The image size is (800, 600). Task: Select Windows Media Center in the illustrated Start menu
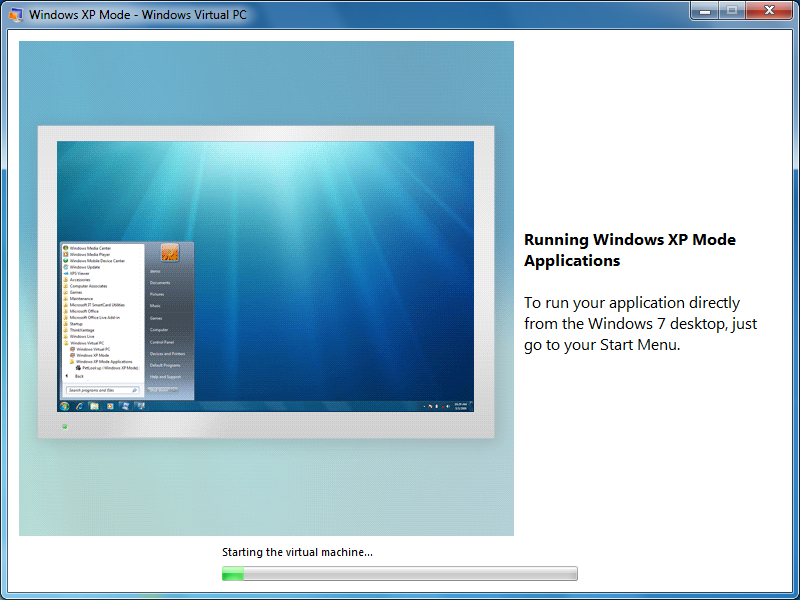coord(90,248)
